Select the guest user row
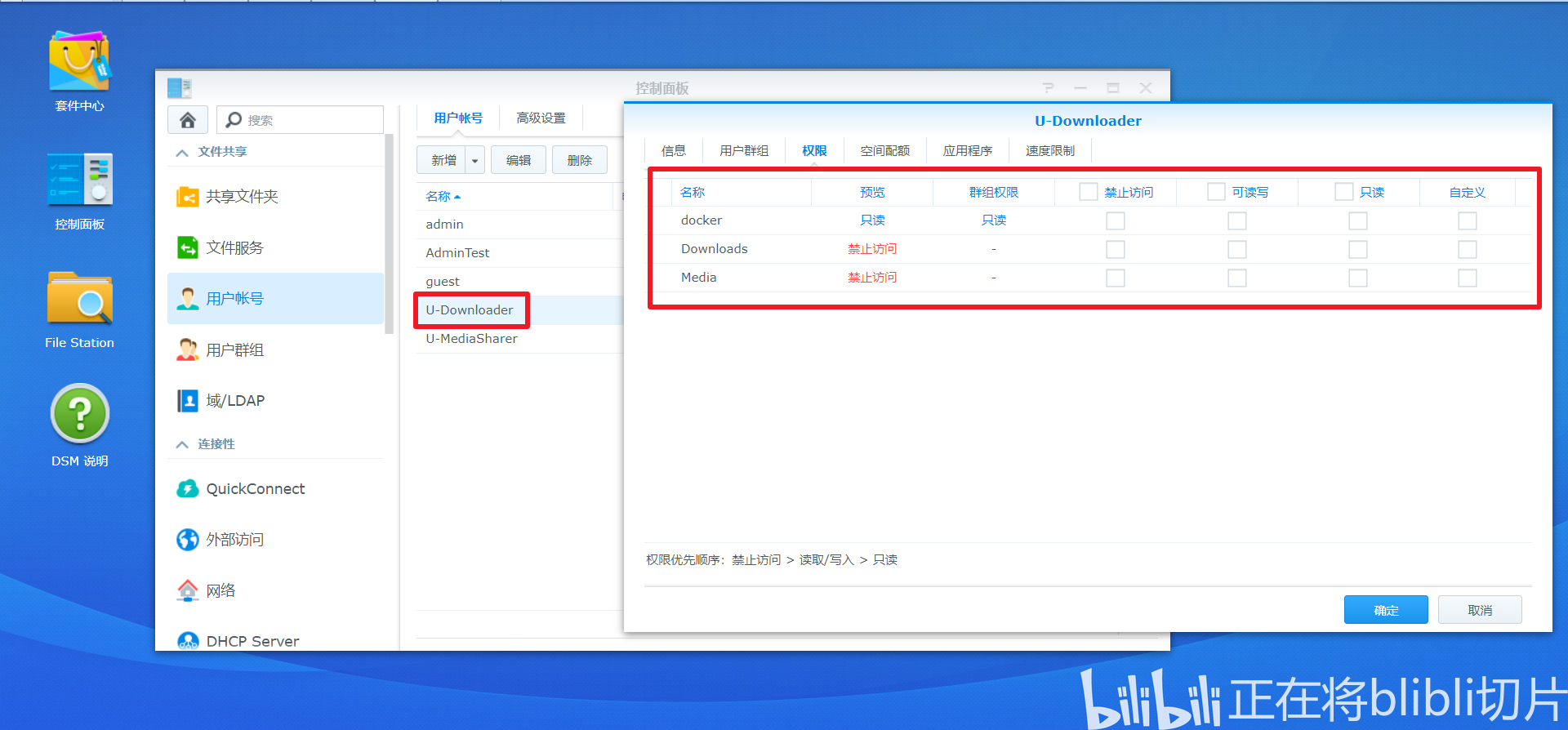Viewport: 1568px width, 730px height. (x=519, y=282)
